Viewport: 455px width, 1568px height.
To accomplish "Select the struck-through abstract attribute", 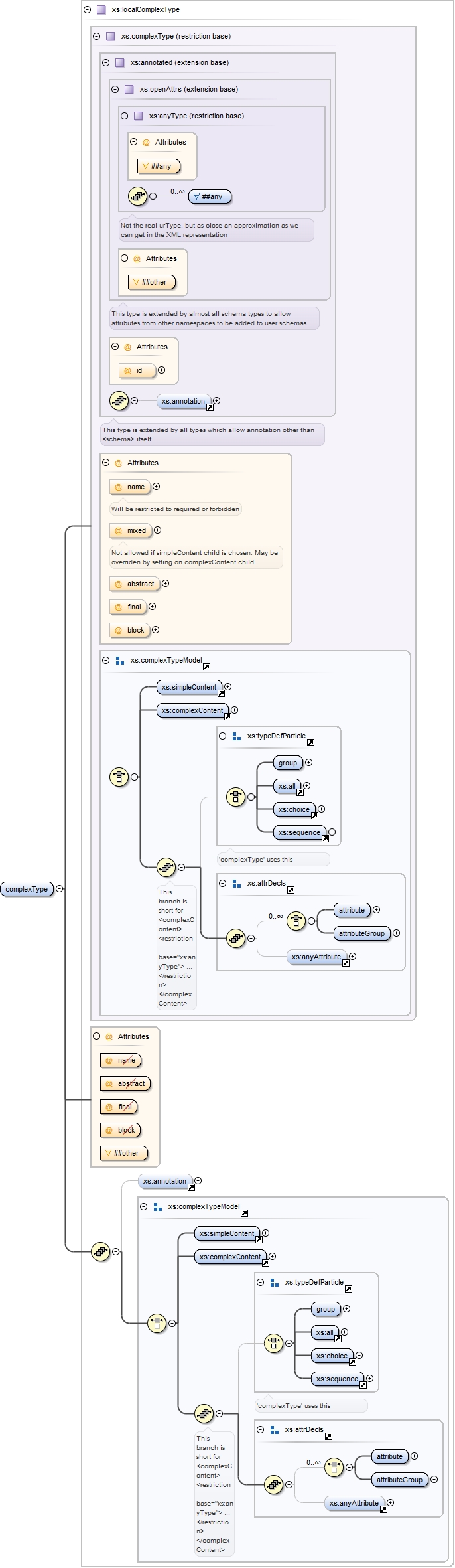I will [x=125, y=1084].
